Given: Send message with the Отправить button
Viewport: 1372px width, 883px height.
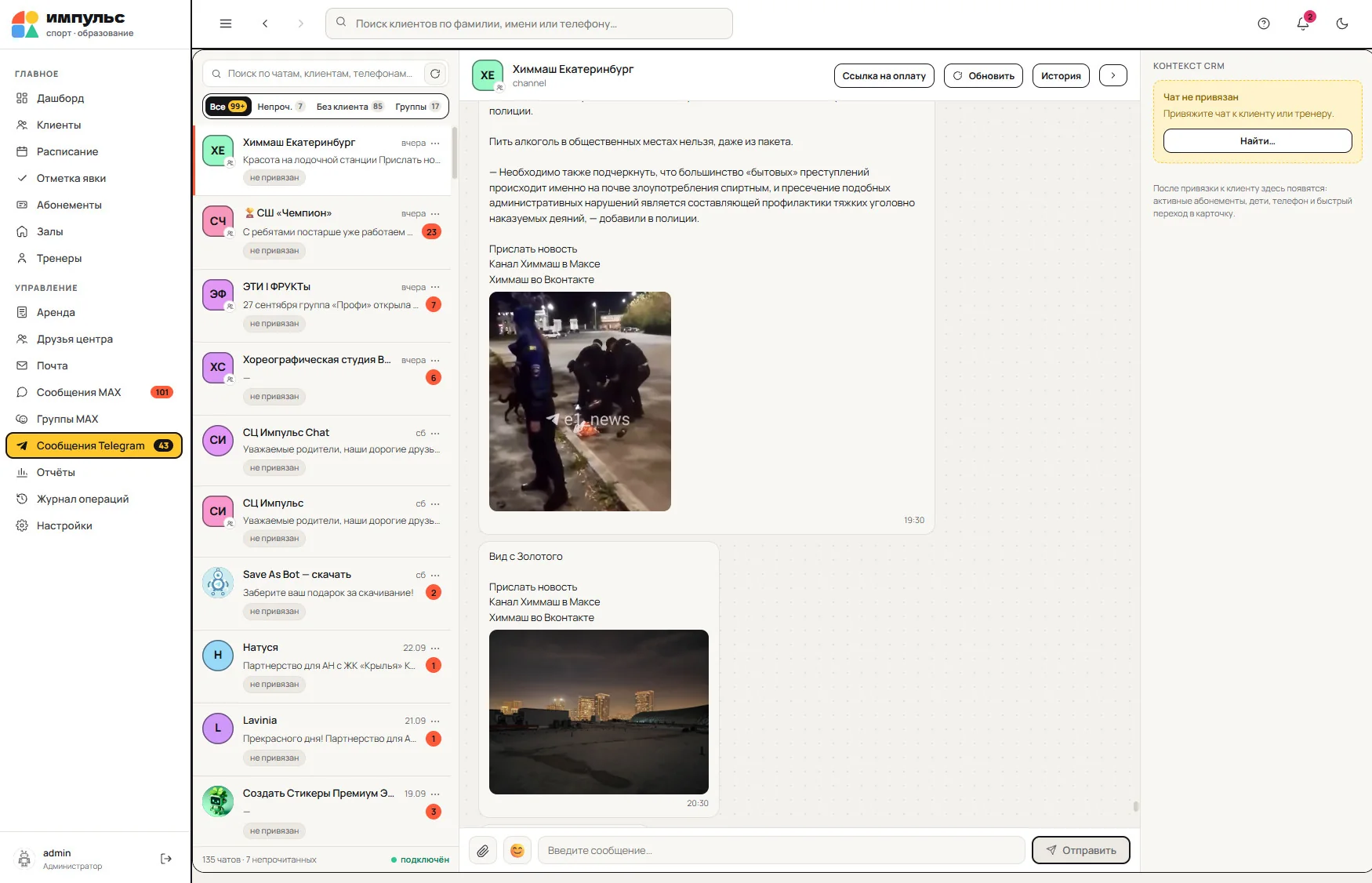Looking at the screenshot, I should tap(1080, 850).
